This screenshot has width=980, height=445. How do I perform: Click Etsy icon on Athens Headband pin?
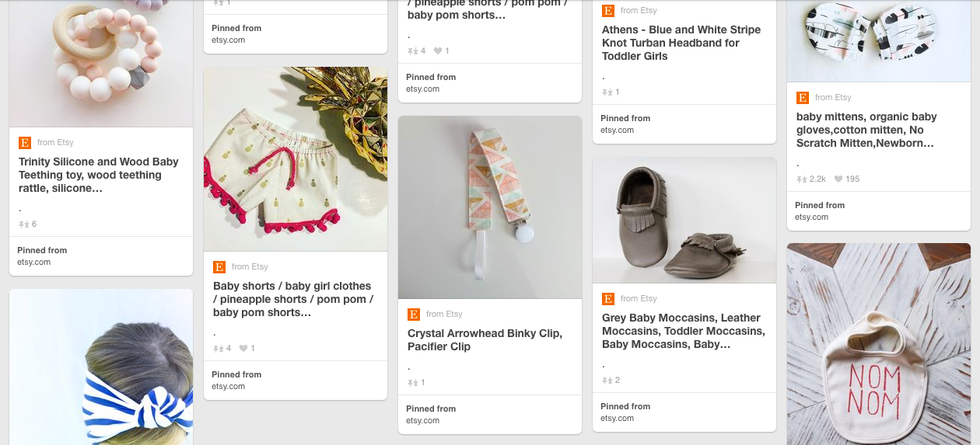608,11
